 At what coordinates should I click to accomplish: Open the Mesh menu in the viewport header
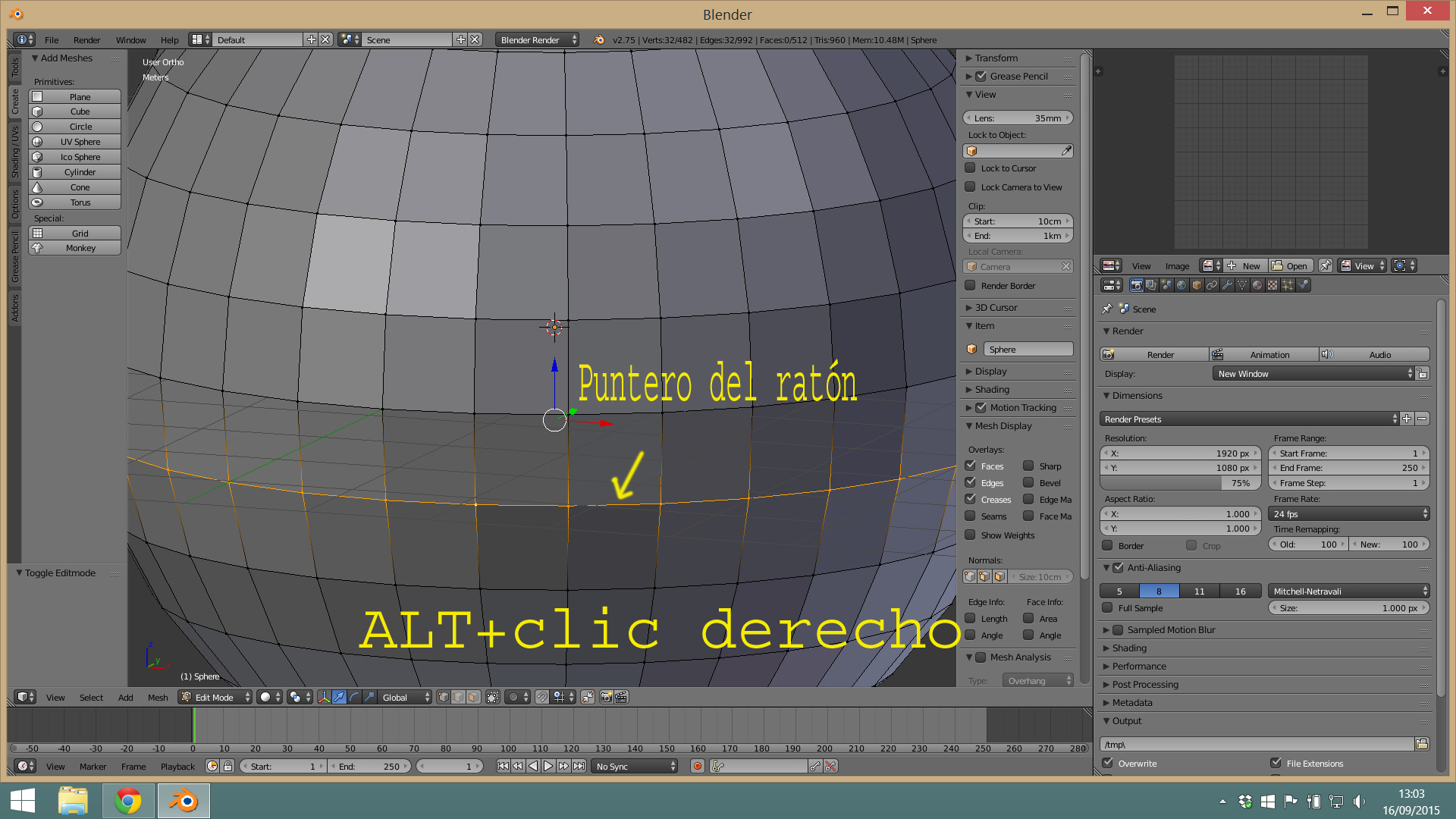[x=158, y=697]
